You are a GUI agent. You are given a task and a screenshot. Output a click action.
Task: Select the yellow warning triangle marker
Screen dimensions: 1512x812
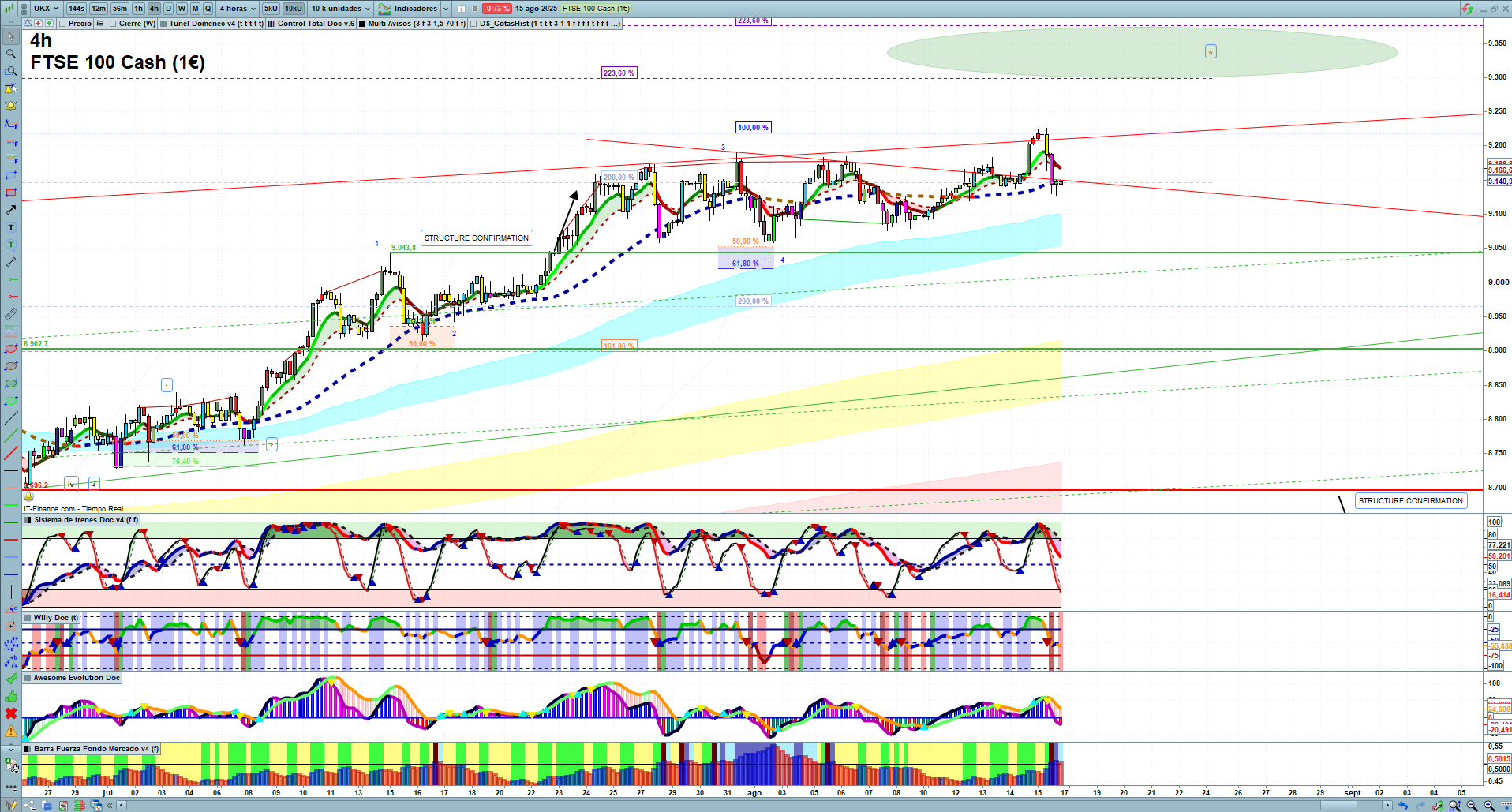tap(11, 731)
